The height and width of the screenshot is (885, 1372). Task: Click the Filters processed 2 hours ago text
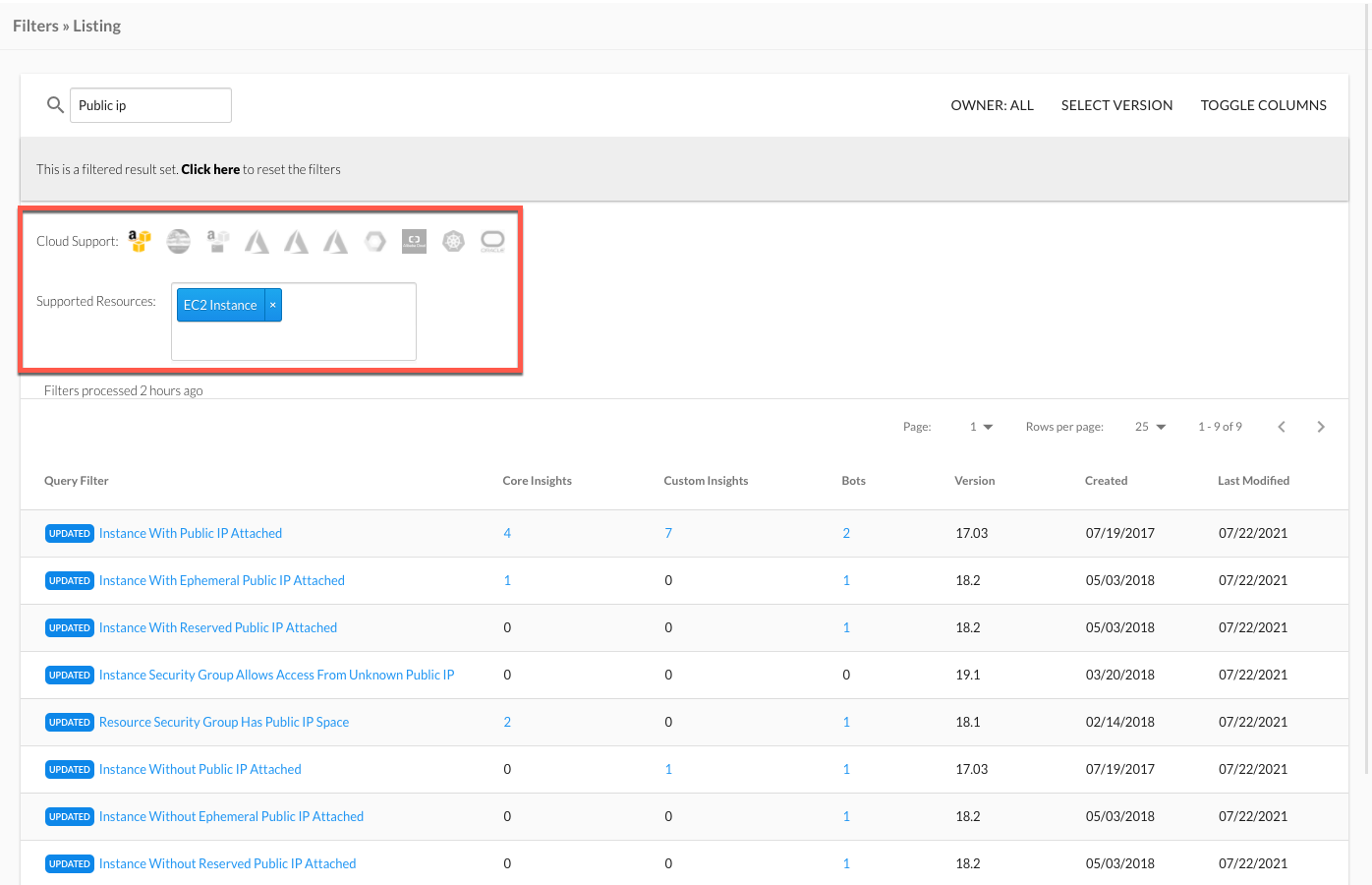124,390
